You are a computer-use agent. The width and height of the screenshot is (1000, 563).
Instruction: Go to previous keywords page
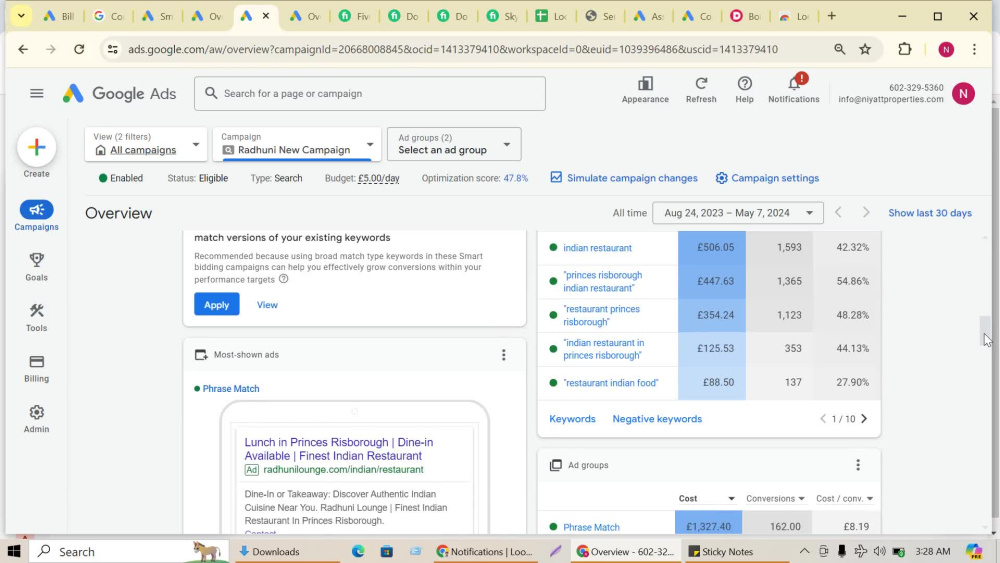pyautogui.click(x=823, y=419)
